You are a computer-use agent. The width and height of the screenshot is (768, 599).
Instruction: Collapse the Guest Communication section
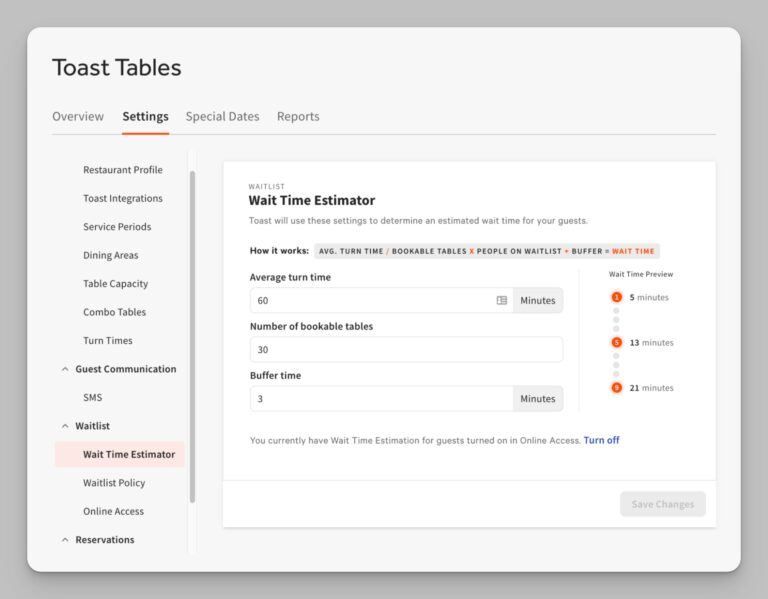point(65,369)
